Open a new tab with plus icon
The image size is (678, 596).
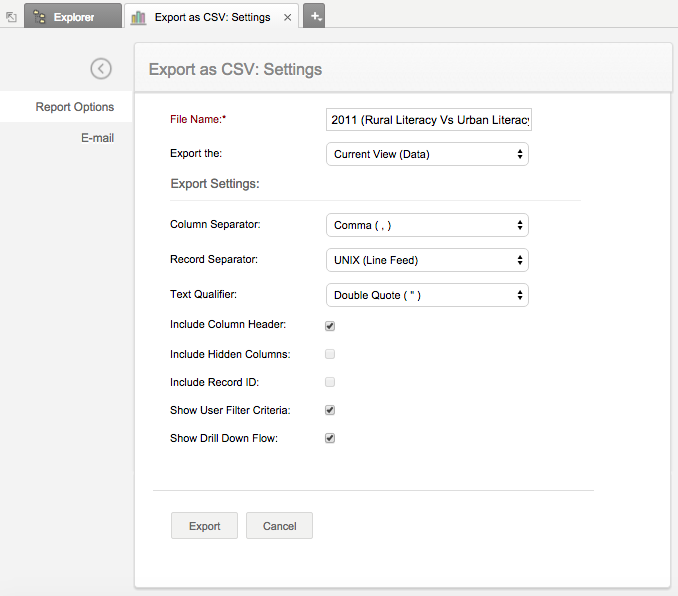[x=315, y=16]
